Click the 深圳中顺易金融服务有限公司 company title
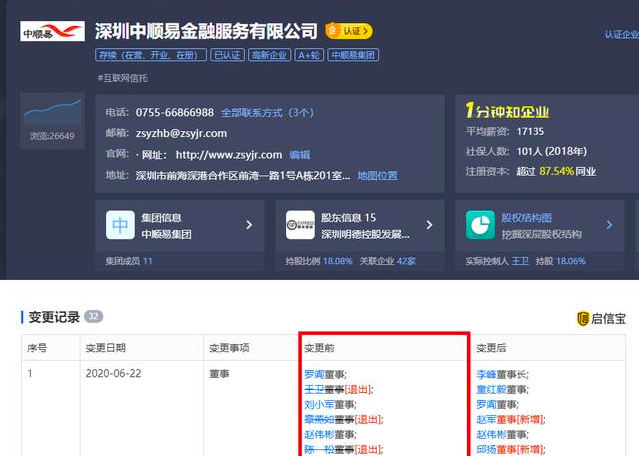Image resolution: width=639 pixels, height=456 pixels. pos(206,31)
